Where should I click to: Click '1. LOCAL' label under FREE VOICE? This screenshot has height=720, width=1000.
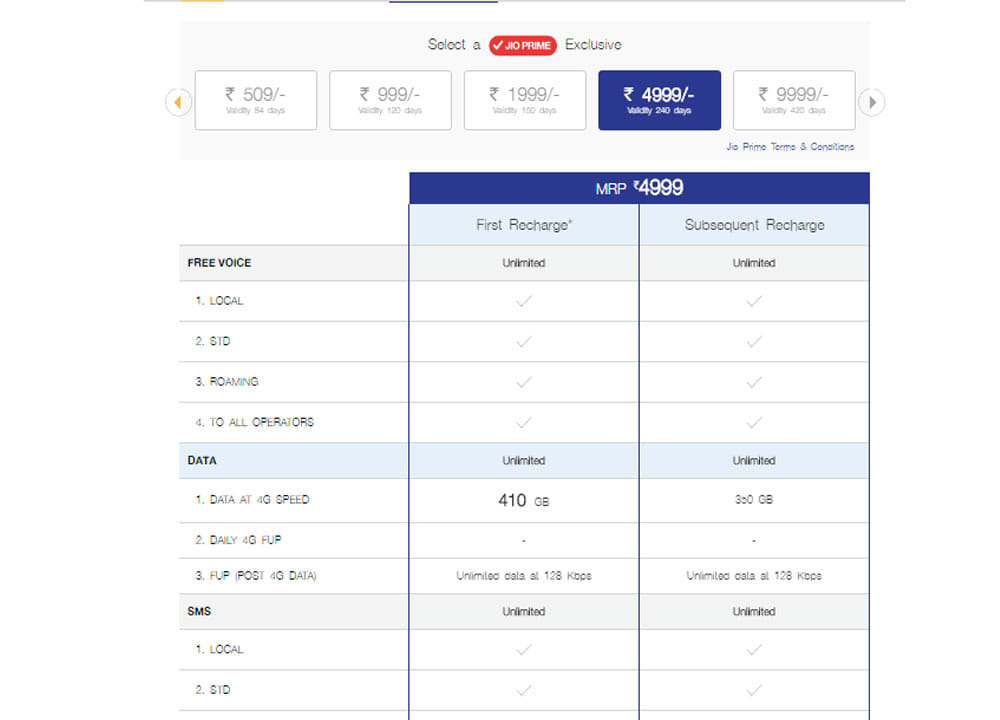(x=219, y=300)
